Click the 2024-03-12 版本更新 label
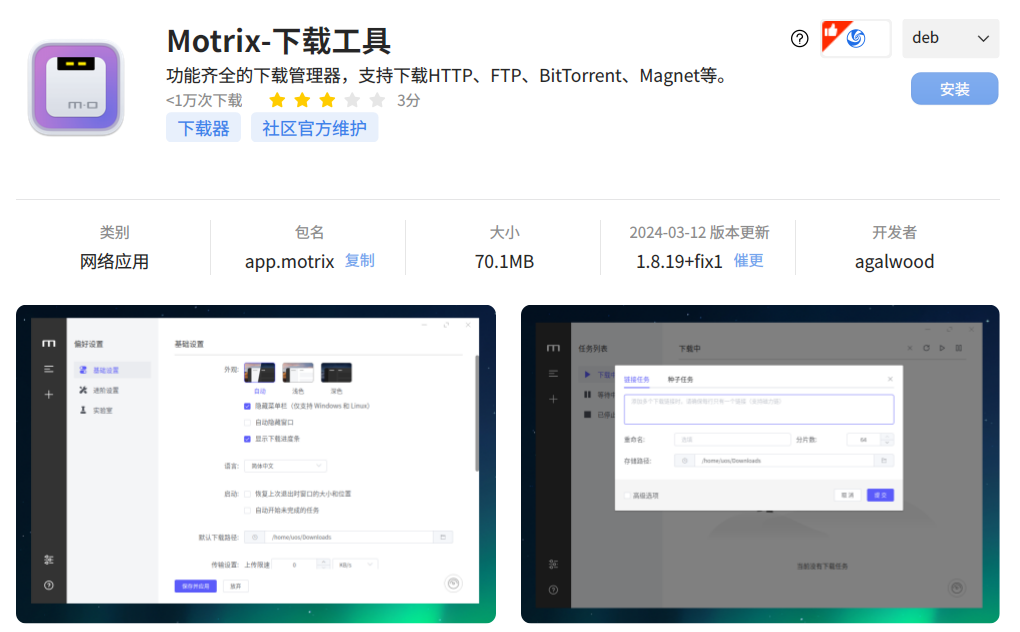 pos(699,233)
